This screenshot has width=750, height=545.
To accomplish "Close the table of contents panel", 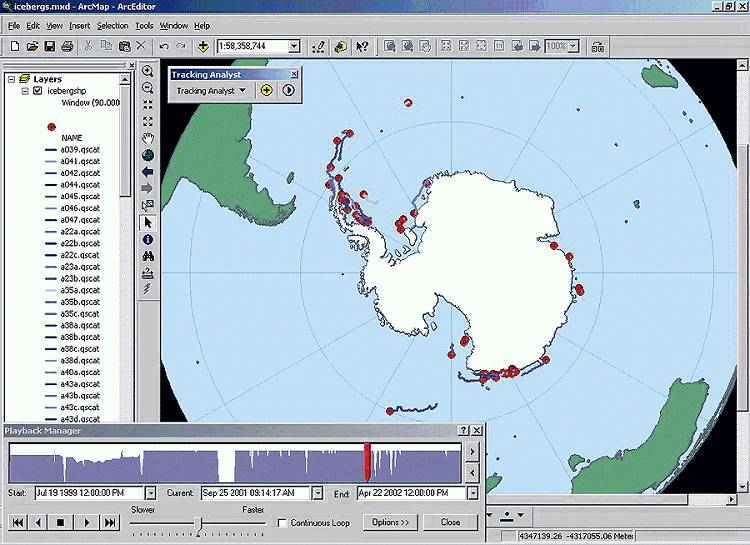I will [x=132, y=65].
